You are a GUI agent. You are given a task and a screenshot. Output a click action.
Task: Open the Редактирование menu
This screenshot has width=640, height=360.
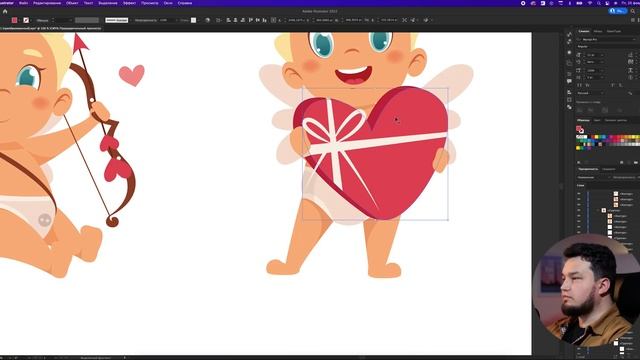(47, 3)
